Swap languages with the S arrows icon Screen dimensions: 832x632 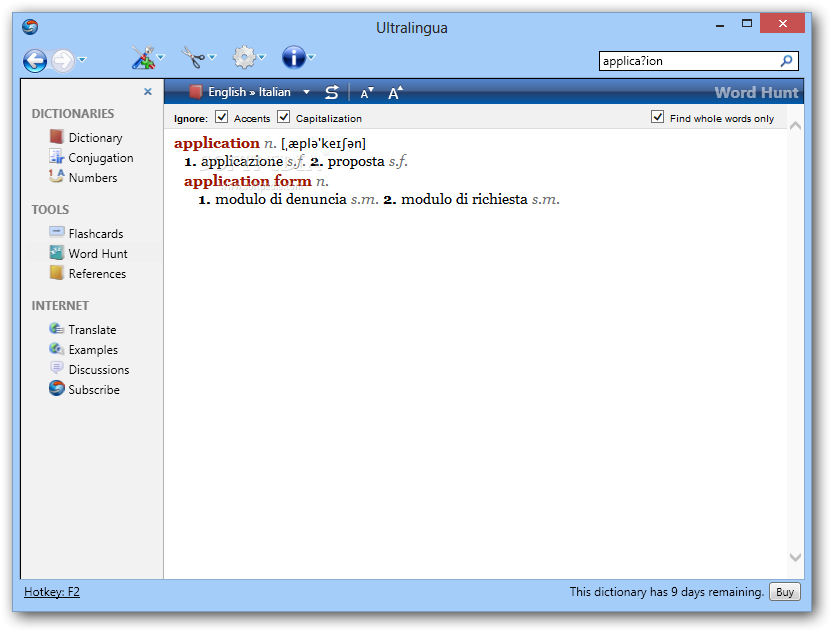click(332, 92)
